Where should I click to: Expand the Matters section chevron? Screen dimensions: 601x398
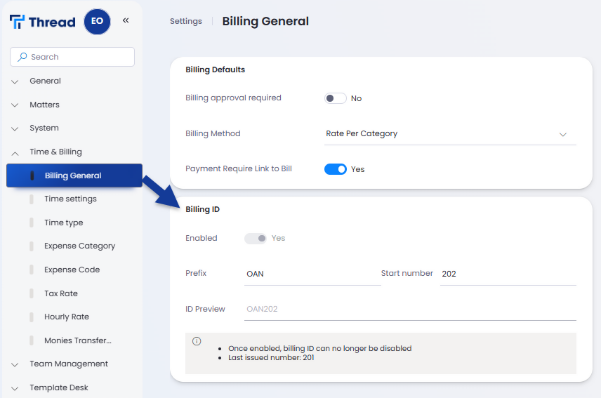coord(15,105)
